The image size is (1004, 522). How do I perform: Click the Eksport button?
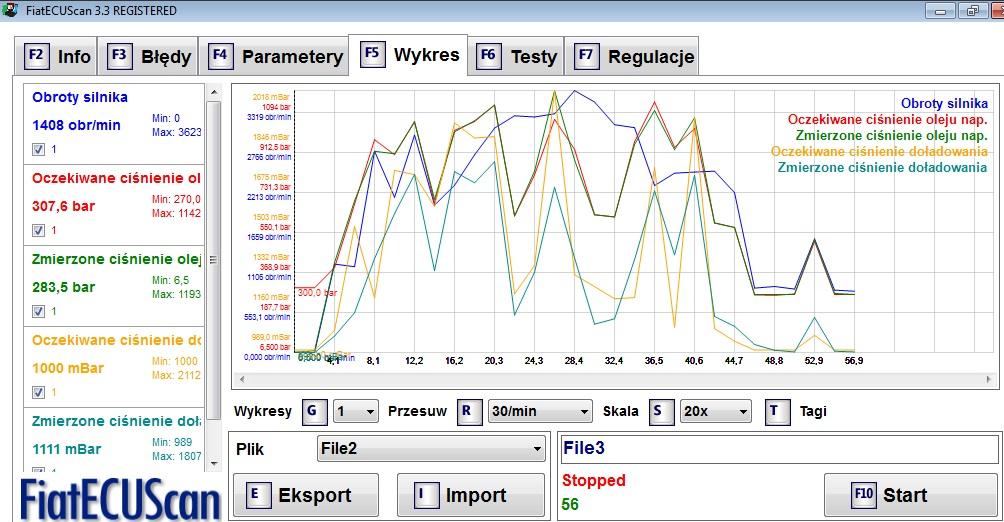(x=305, y=494)
